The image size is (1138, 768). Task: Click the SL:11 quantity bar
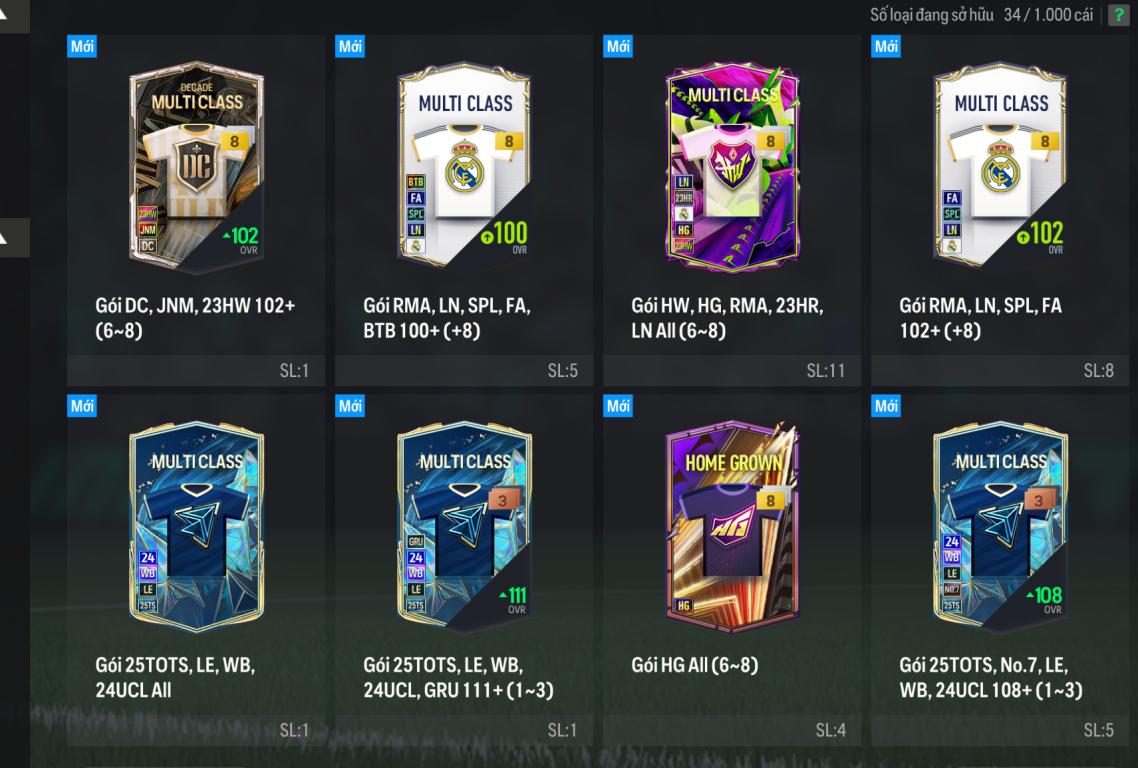coord(732,370)
